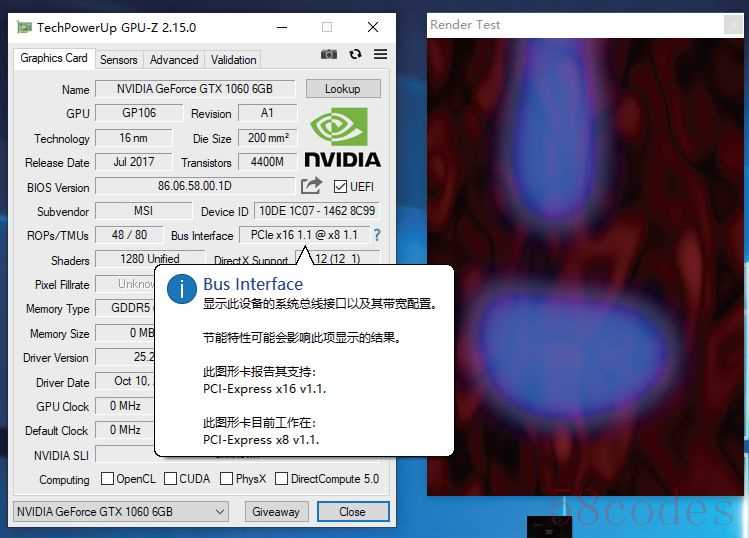This screenshot has height=538, width=749.
Task: Open the Sensors tab
Action: pyautogui.click(x=118, y=60)
